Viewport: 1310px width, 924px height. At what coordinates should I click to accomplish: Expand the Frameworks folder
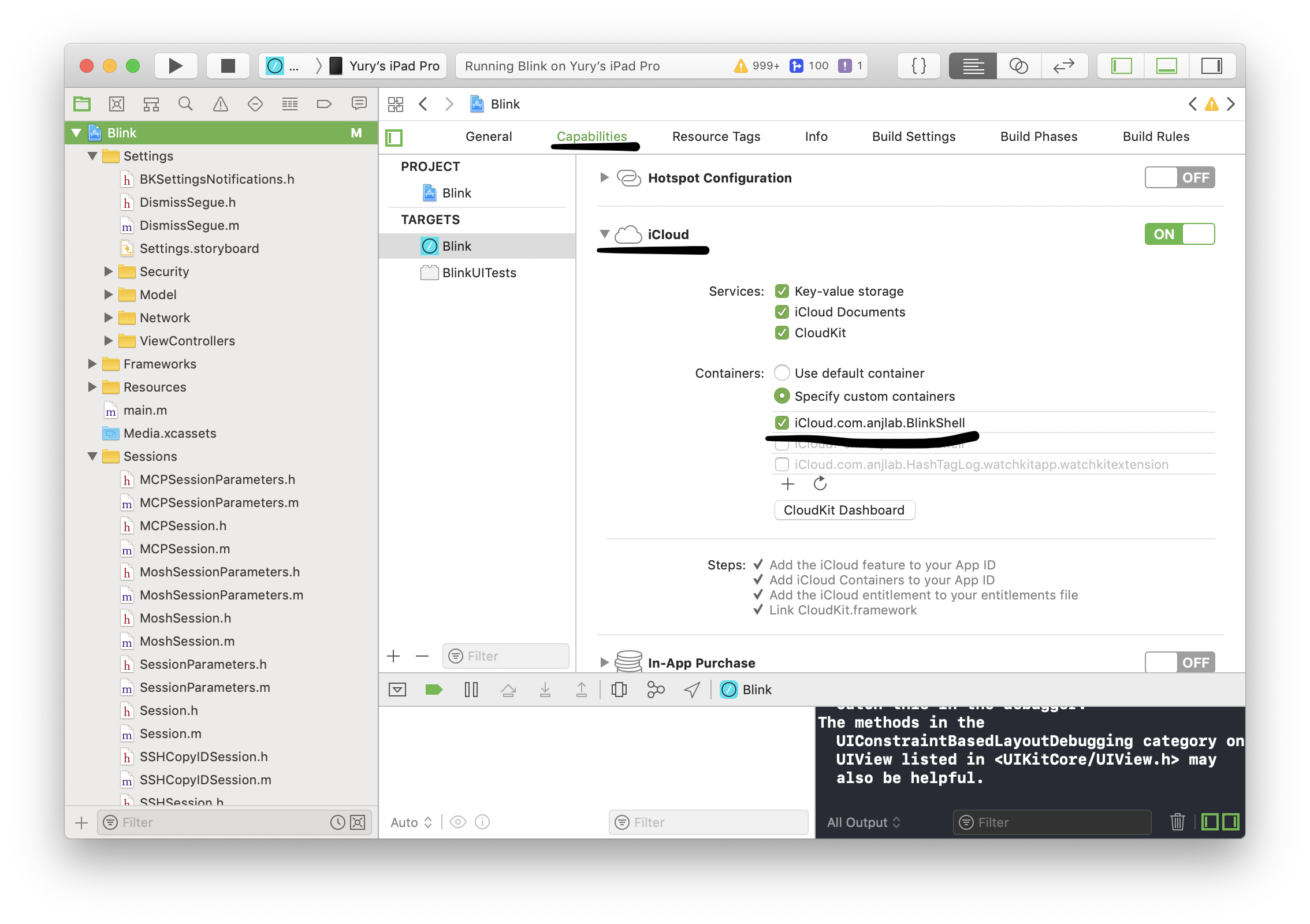tap(92, 364)
